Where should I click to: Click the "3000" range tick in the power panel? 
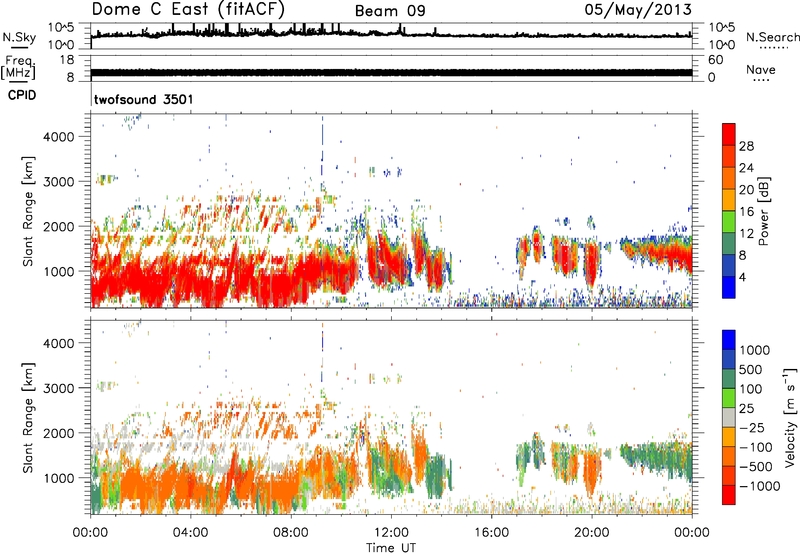59,182
